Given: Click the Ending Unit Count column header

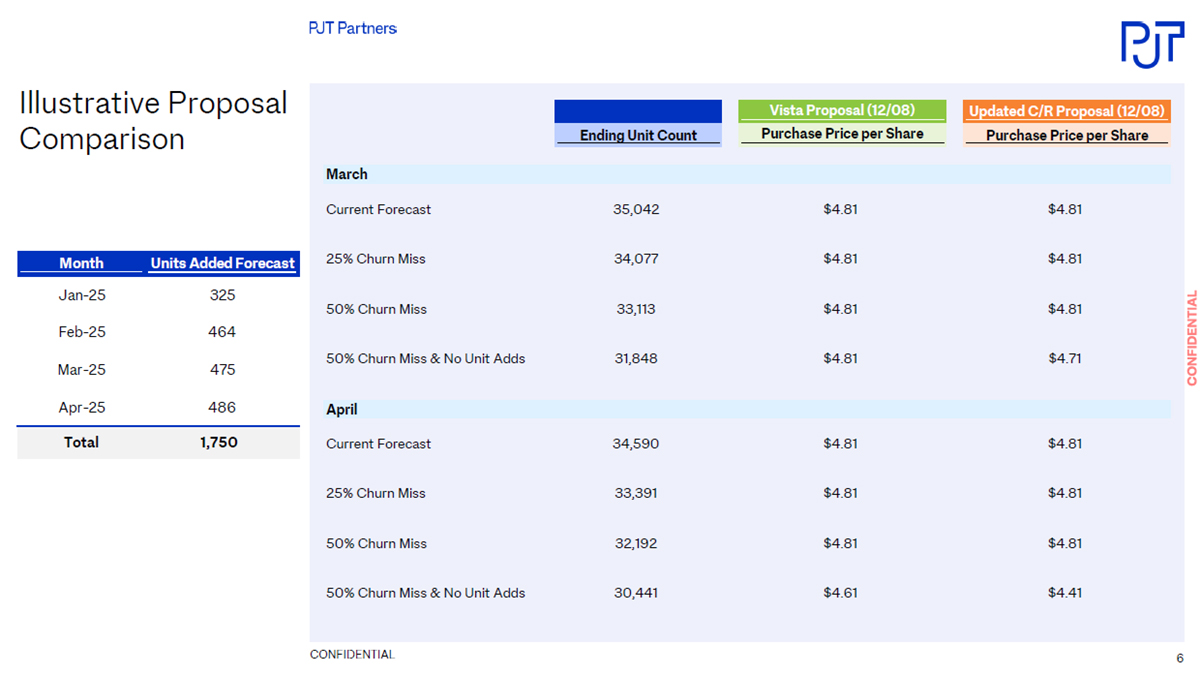Looking at the screenshot, I should tap(638, 135).
